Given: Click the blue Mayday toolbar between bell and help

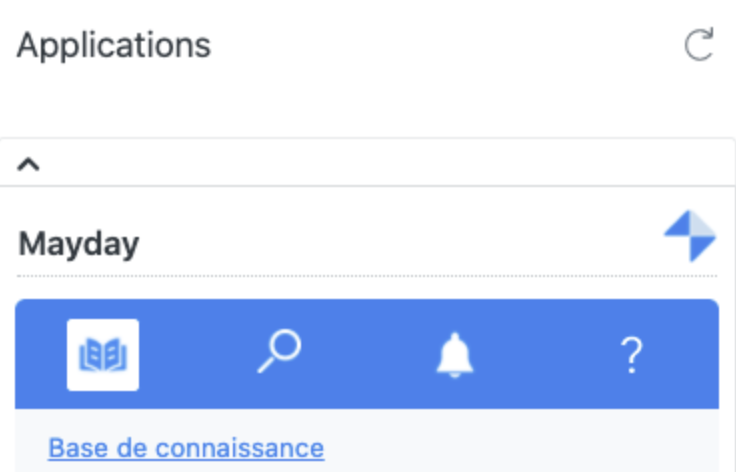Looking at the screenshot, I should point(543,355).
